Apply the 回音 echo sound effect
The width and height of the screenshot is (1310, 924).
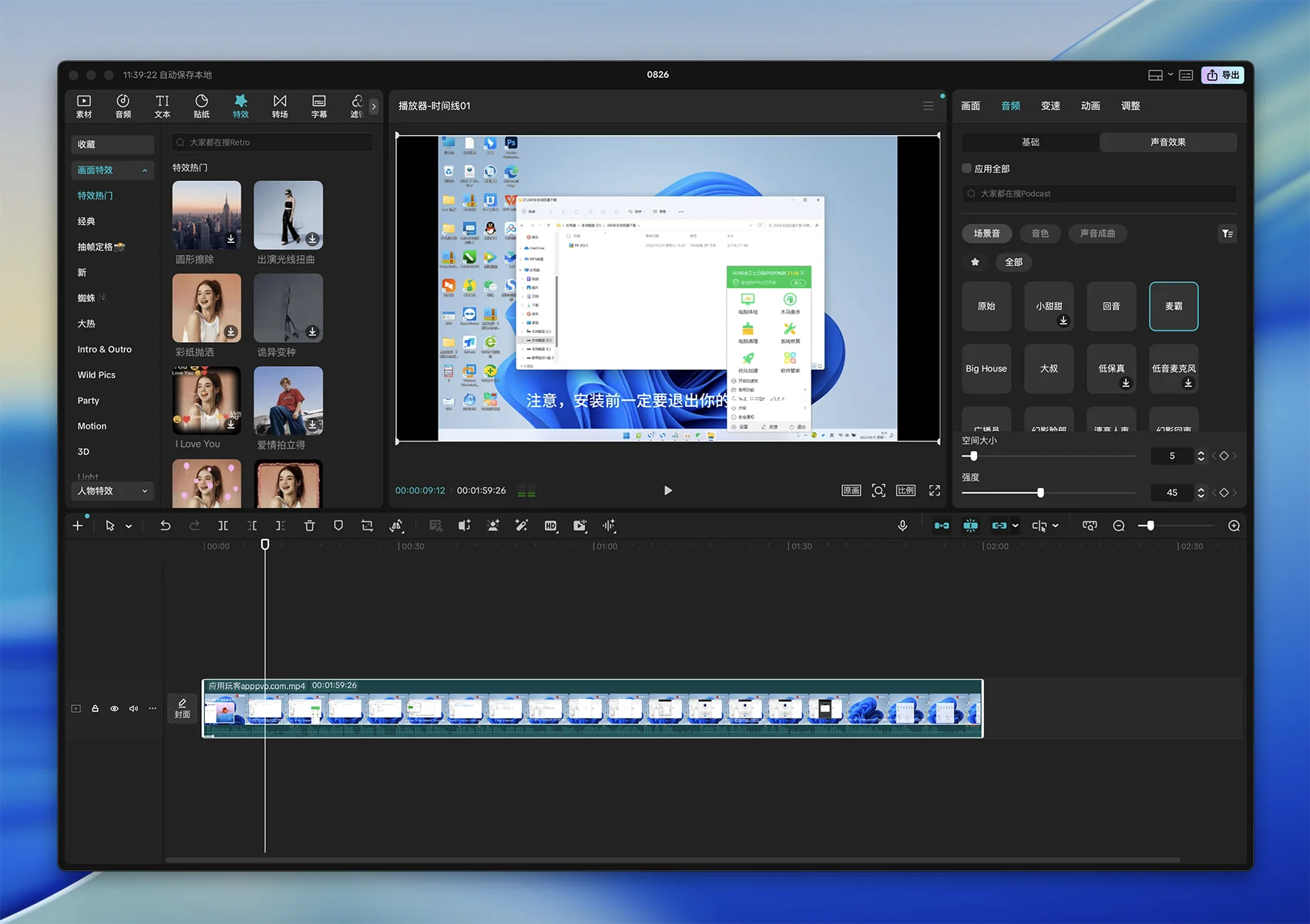(x=1111, y=306)
